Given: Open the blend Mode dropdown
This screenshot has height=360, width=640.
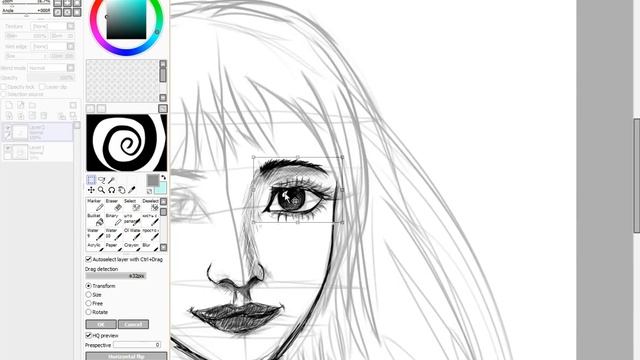Looking at the screenshot, I should coord(71,68).
